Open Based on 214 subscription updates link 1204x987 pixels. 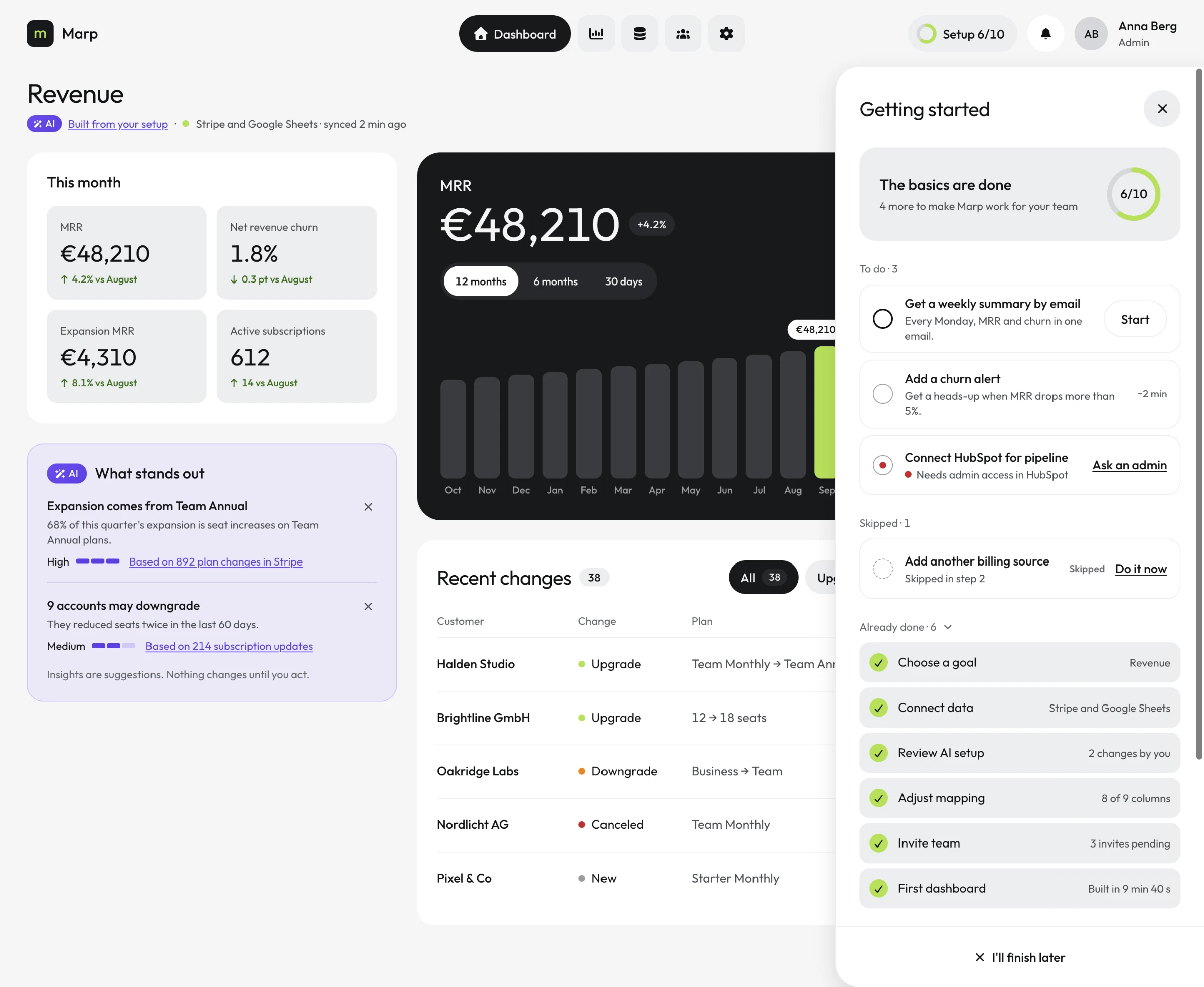click(229, 646)
